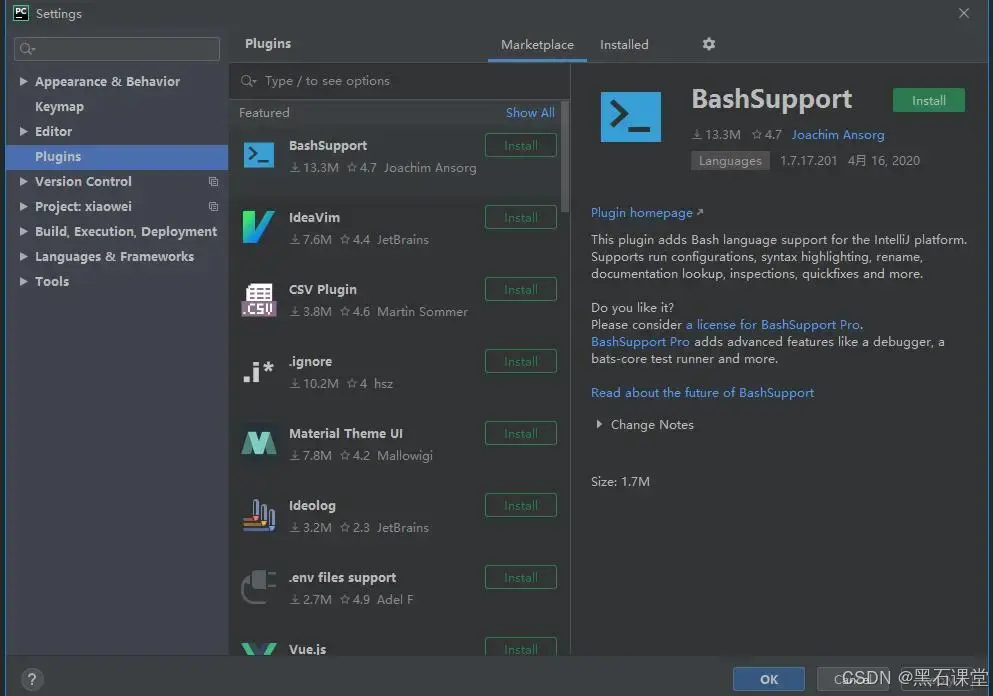The image size is (993, 696).
Task: Click the CSV Plugin icon
Action: pyautogui.click(x=259, y=300)
